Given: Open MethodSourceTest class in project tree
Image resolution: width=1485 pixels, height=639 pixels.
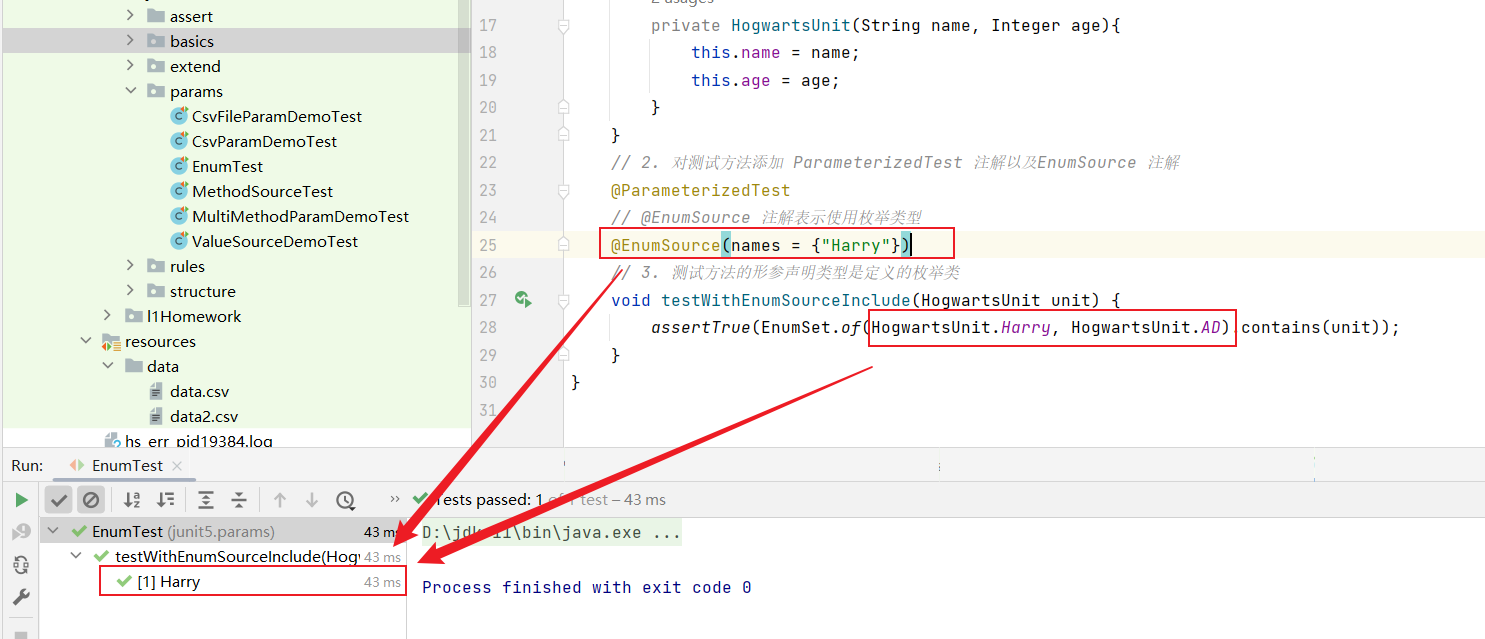Looking at the screenshot, I should pyautogui.click(x=262, y=191).
